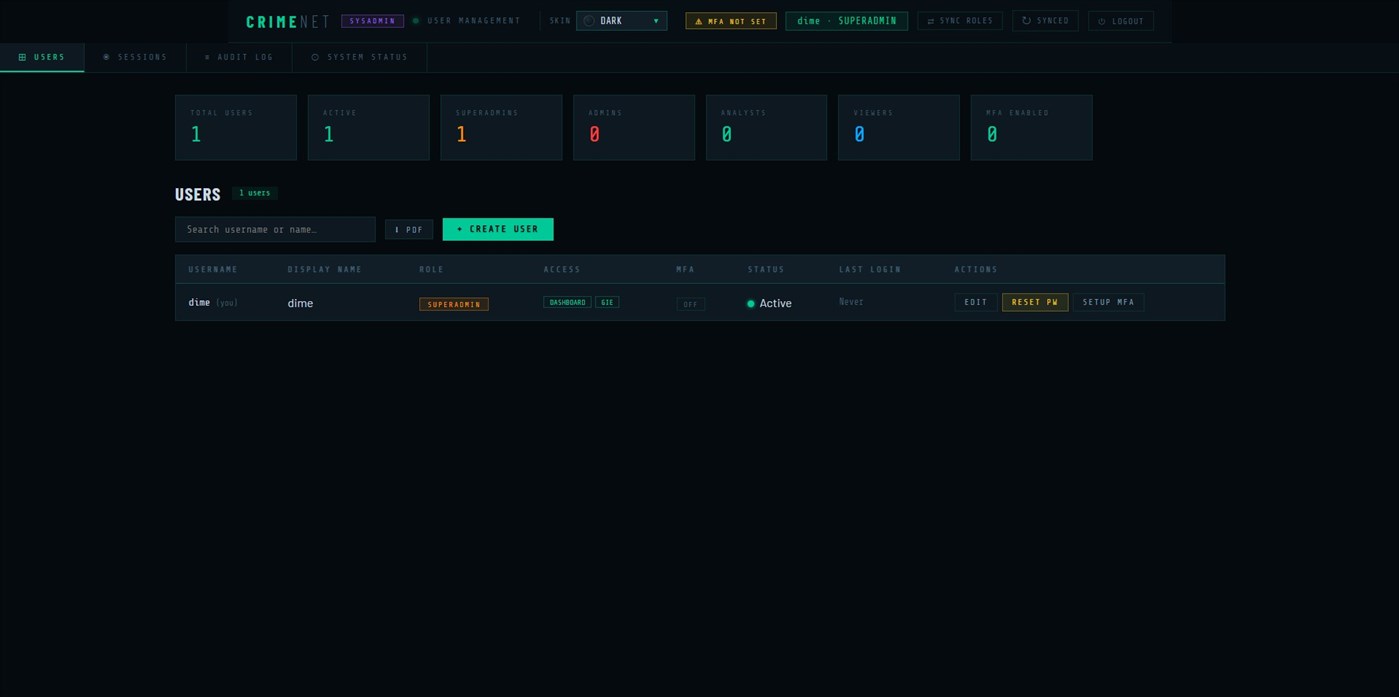Click the display name 'dime' cell
The image size is (1399, 697).
coord(300,303)
